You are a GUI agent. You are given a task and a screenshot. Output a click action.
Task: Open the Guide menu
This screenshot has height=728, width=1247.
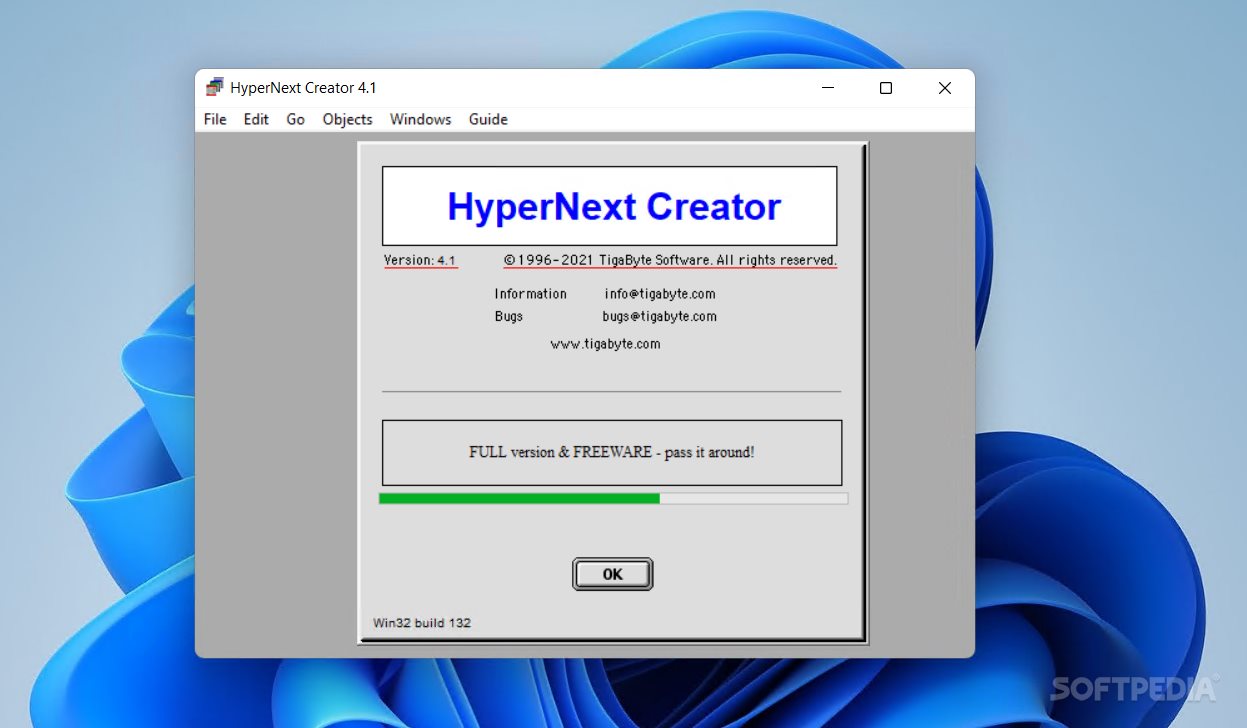pyautogui.click(x=488, y=119)
